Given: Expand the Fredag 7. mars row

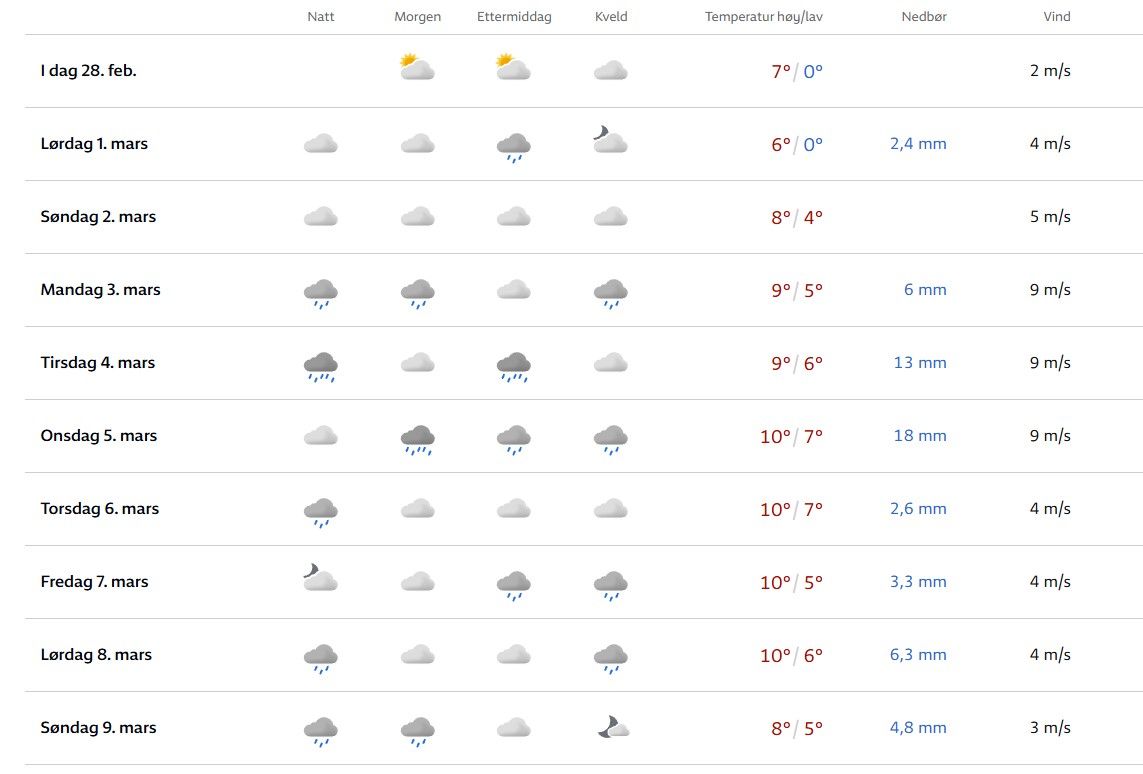Looking at the screenshot, I should [x=94, y=582].
